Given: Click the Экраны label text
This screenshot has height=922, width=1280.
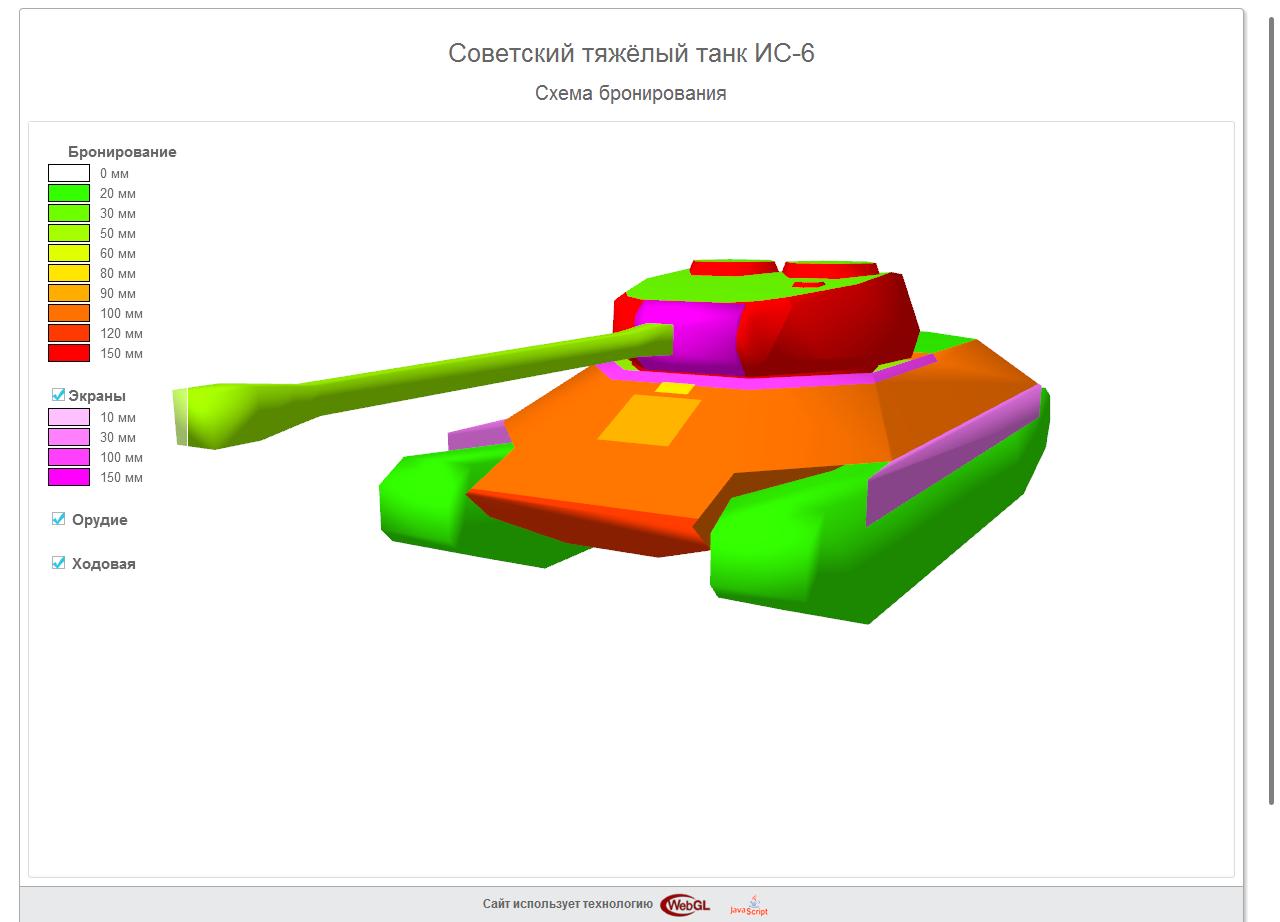Looking at the screenshot, I should coord(97,396).
